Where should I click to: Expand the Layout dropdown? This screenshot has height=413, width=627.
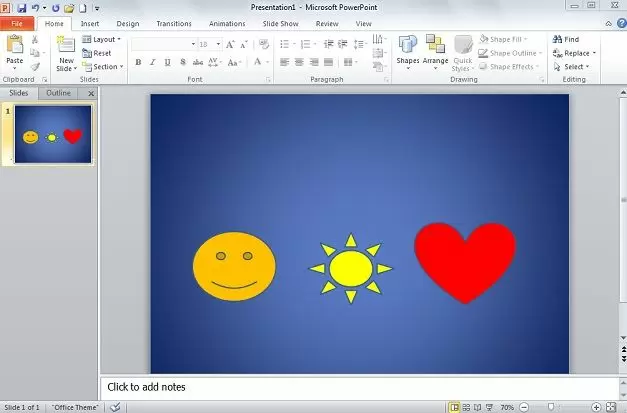(102, 39)
